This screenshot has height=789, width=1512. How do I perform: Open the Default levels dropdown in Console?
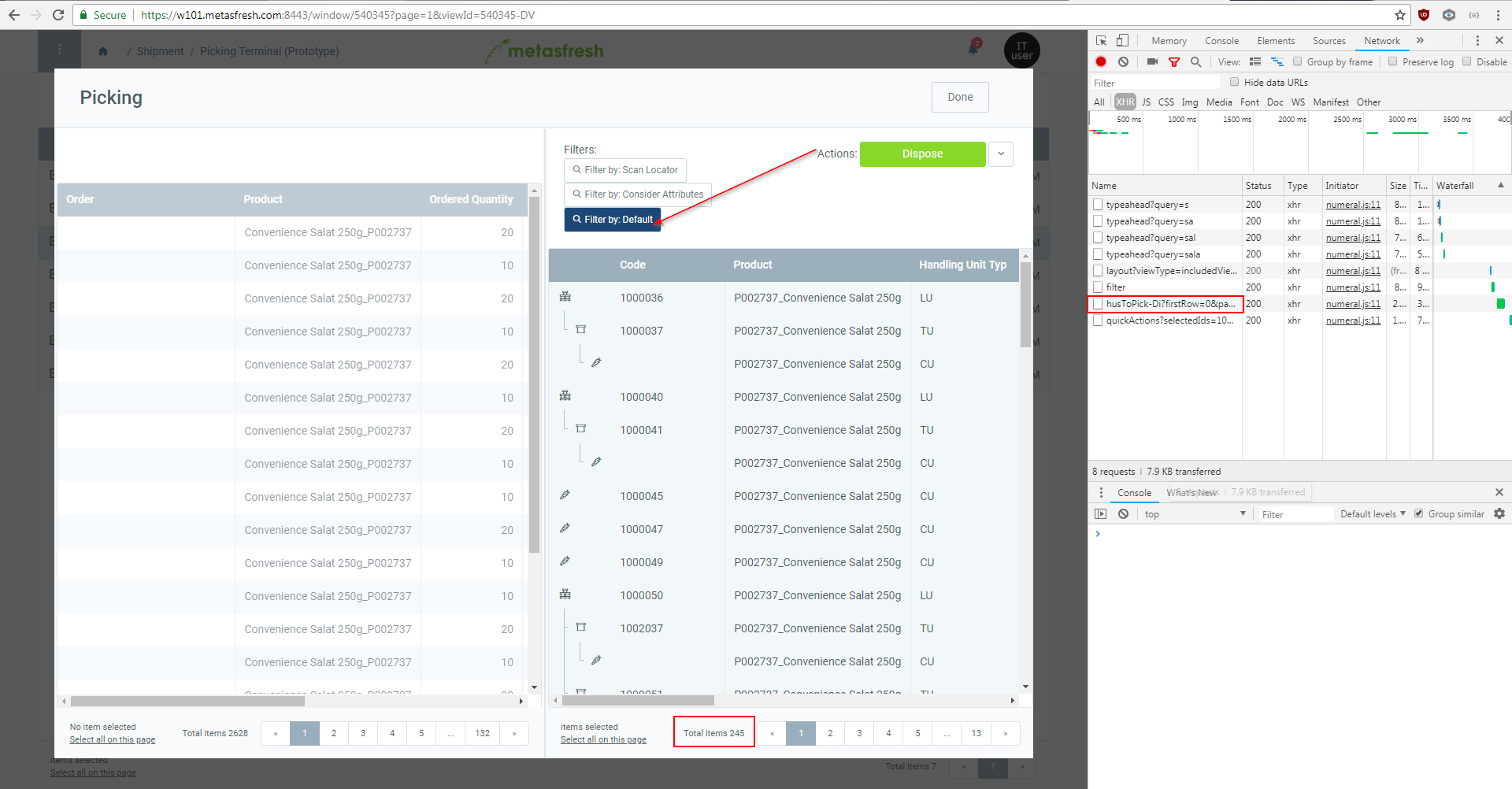(x=1372, y=513)
